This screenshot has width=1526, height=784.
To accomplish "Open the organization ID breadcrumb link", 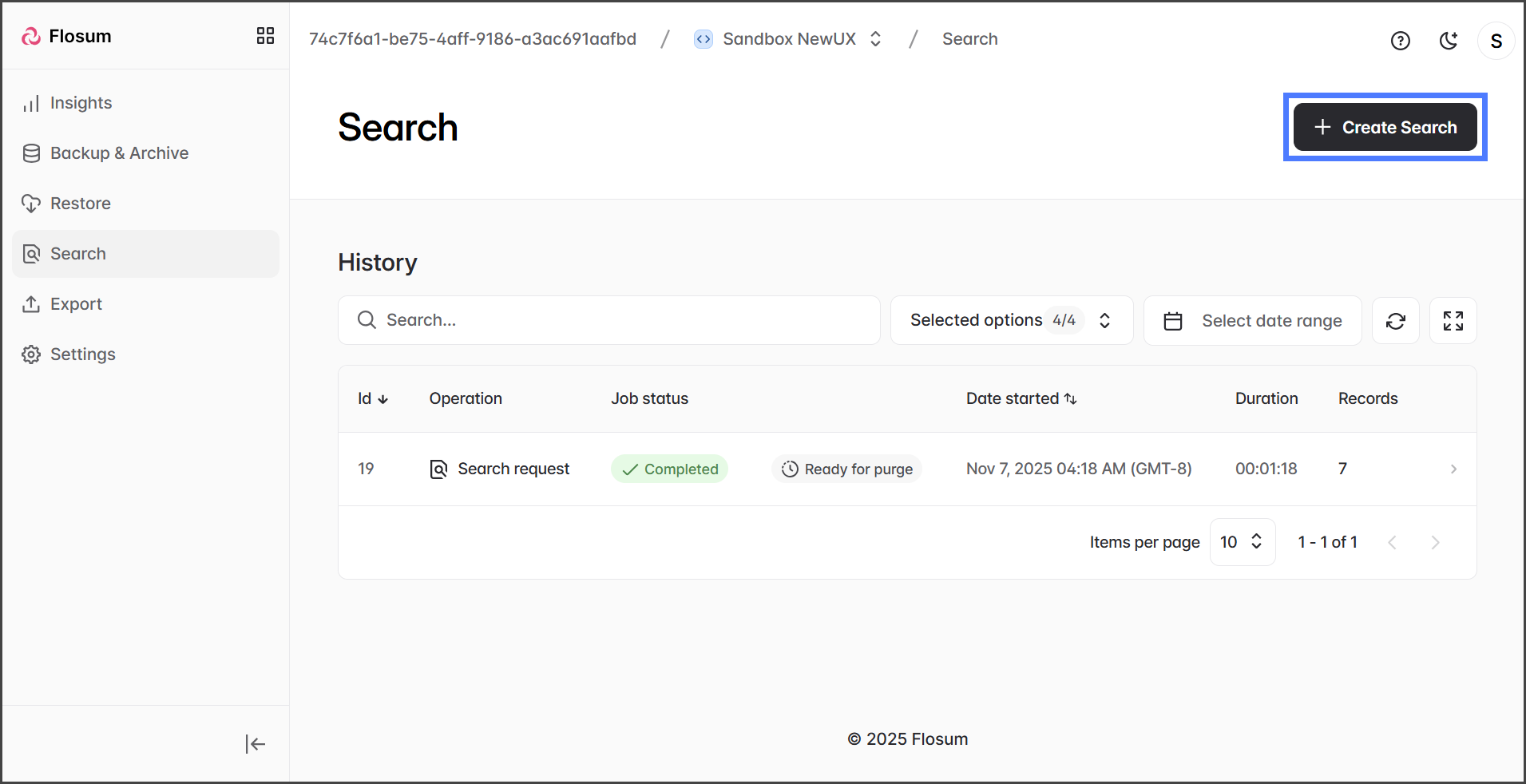I will [472, 39].
